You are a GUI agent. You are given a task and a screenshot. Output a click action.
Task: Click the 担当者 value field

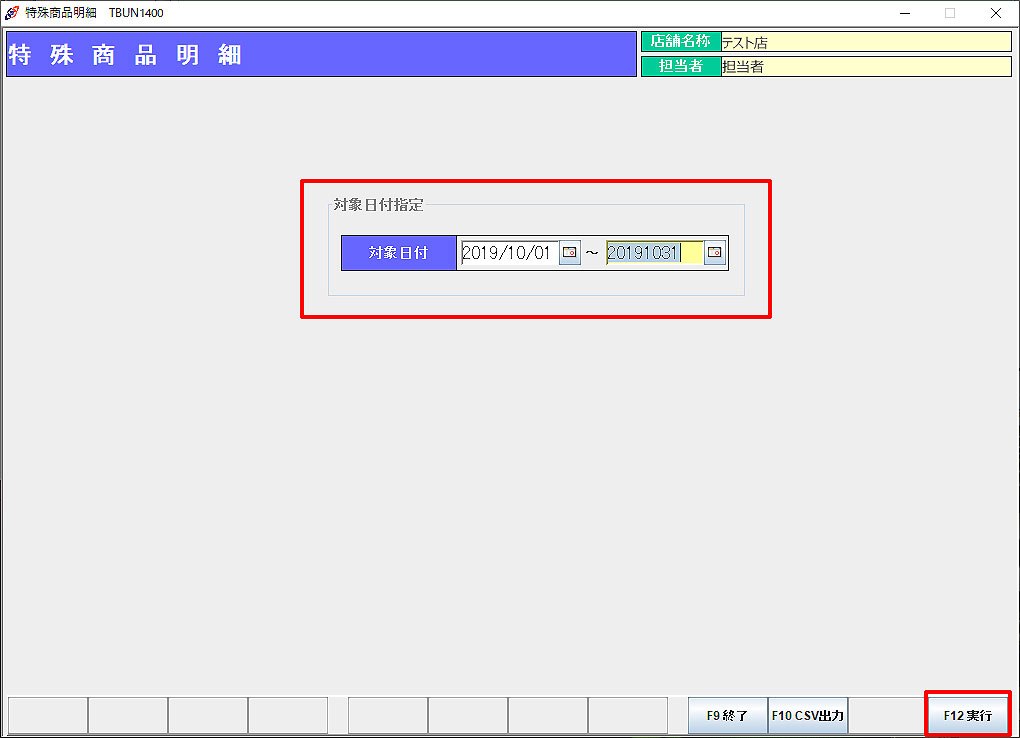pos(866,66)
